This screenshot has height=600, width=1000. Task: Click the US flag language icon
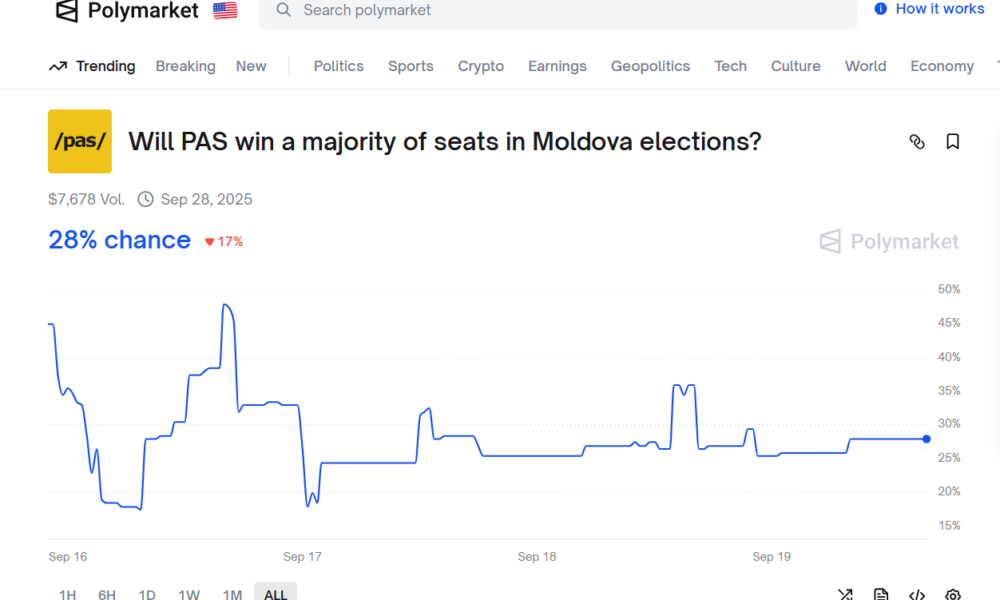coord(225,11)
